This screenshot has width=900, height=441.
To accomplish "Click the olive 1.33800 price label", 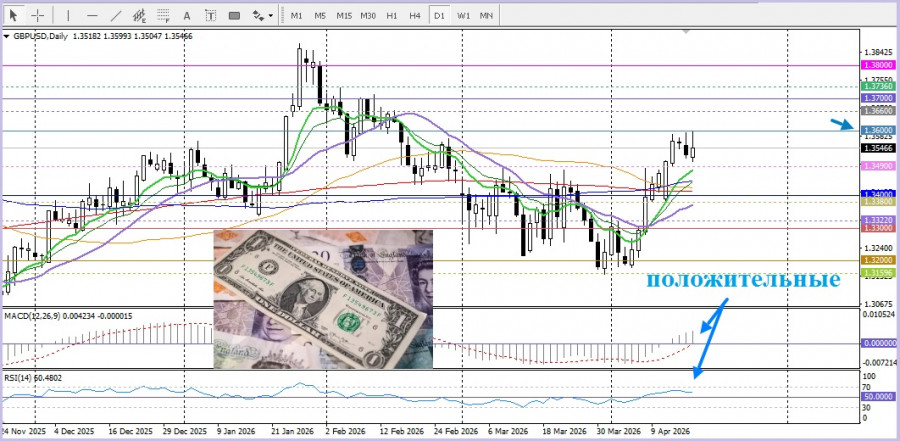I will pyautogui.click(x=879, y=202).
